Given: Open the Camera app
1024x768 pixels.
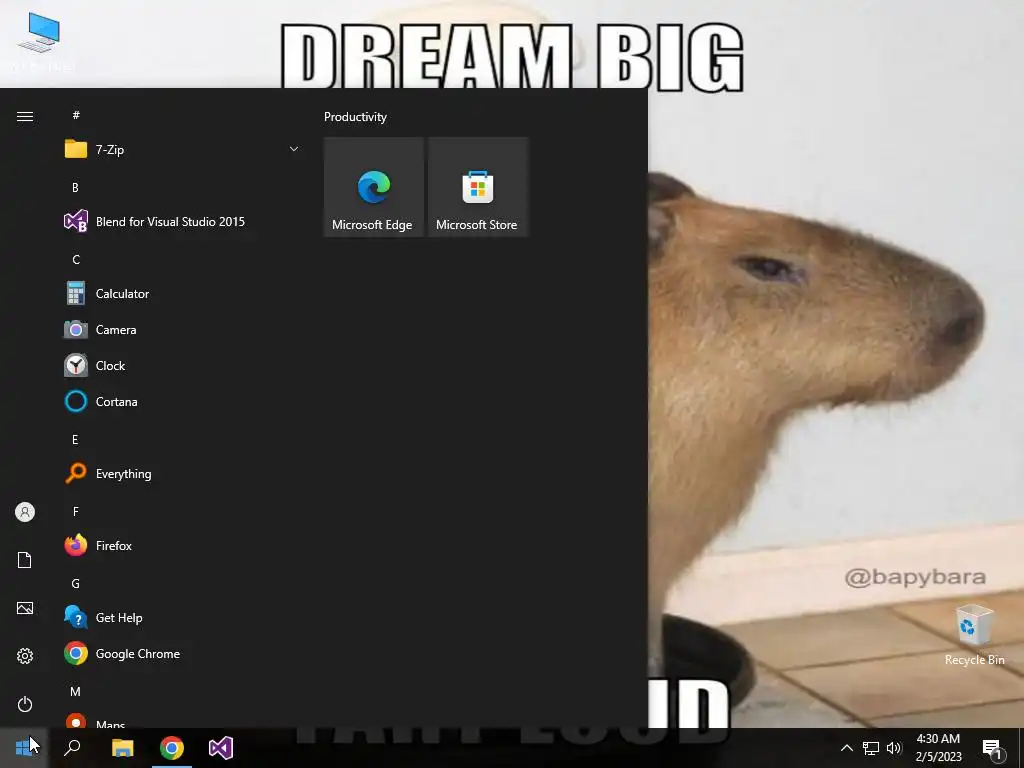Looking at the screenshot, I should (x=181, y=330).
